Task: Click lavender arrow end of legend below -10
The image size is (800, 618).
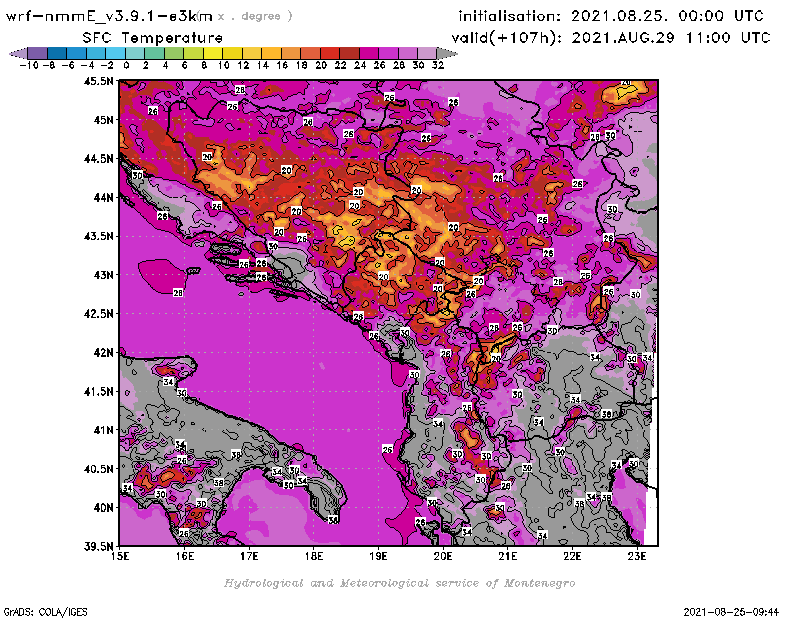Action: click(x=19, y=53)
